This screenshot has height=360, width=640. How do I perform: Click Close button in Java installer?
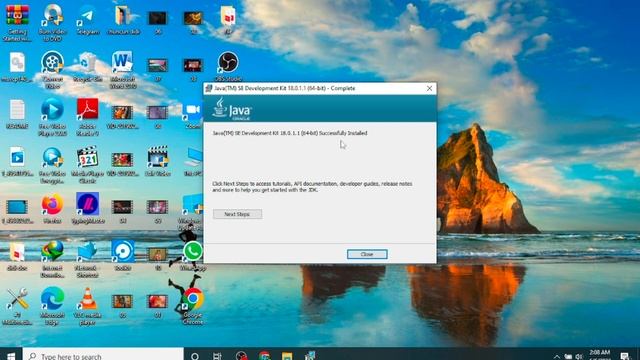point(367,254)
